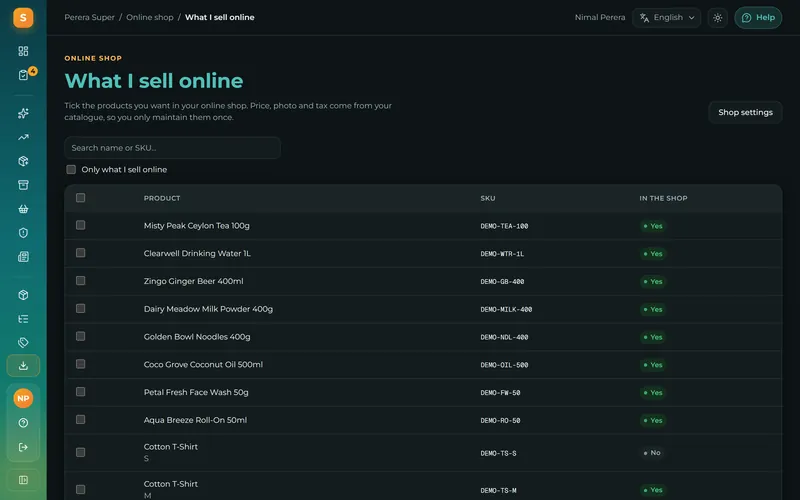The width and height of the screenshot is (800, 500).
Task: Click SKU DEMO-OIL-500
Action: tap(504, 365)
